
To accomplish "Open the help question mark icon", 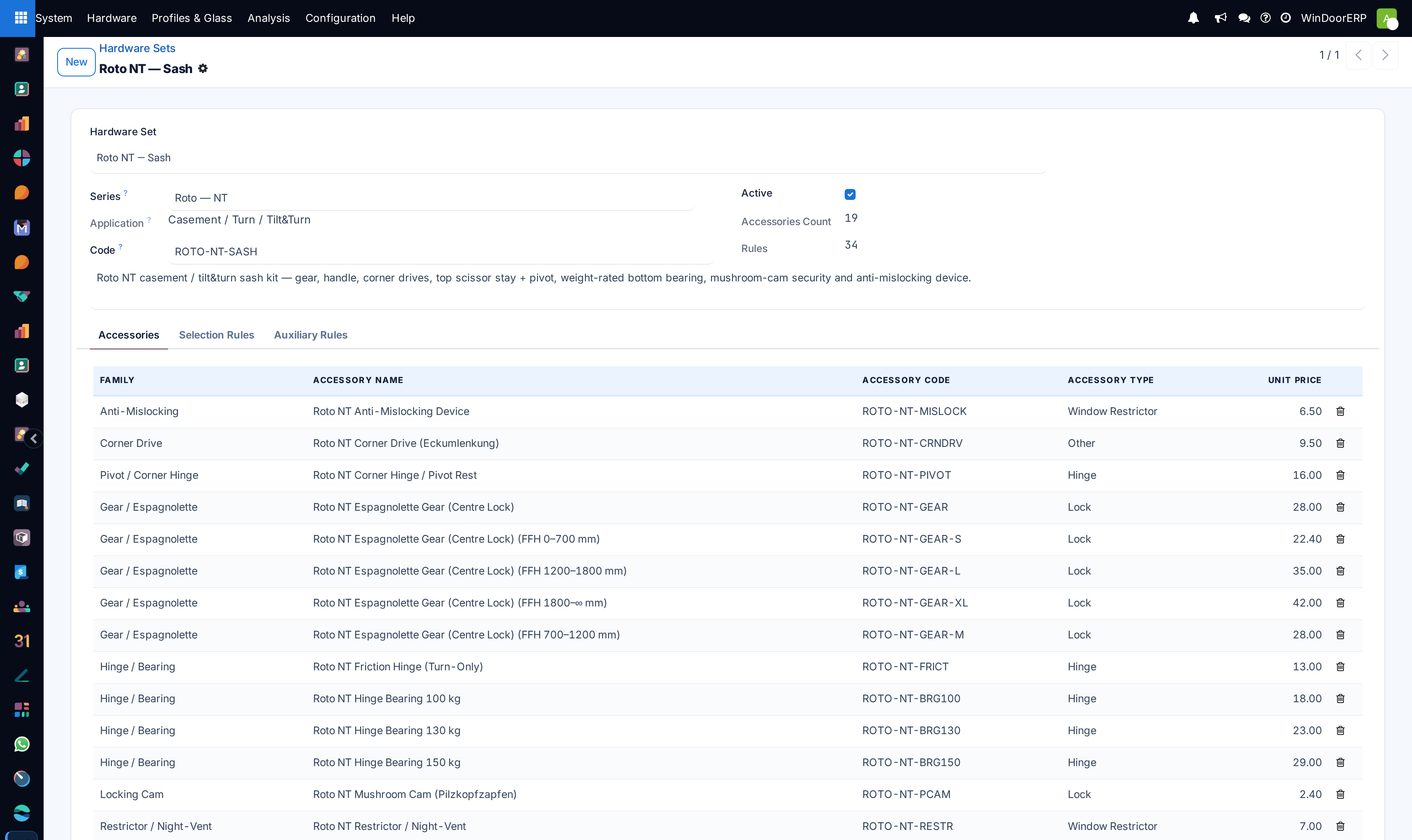I will [1265, 18].
